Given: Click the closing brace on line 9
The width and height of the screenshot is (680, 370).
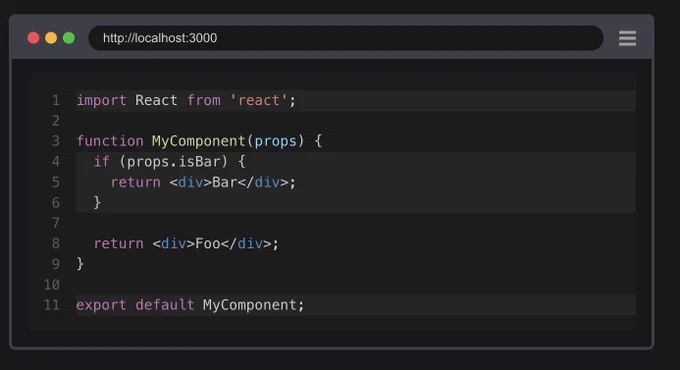Looking at the screenshot, I should pyautogui.click(x=80, y=264).
